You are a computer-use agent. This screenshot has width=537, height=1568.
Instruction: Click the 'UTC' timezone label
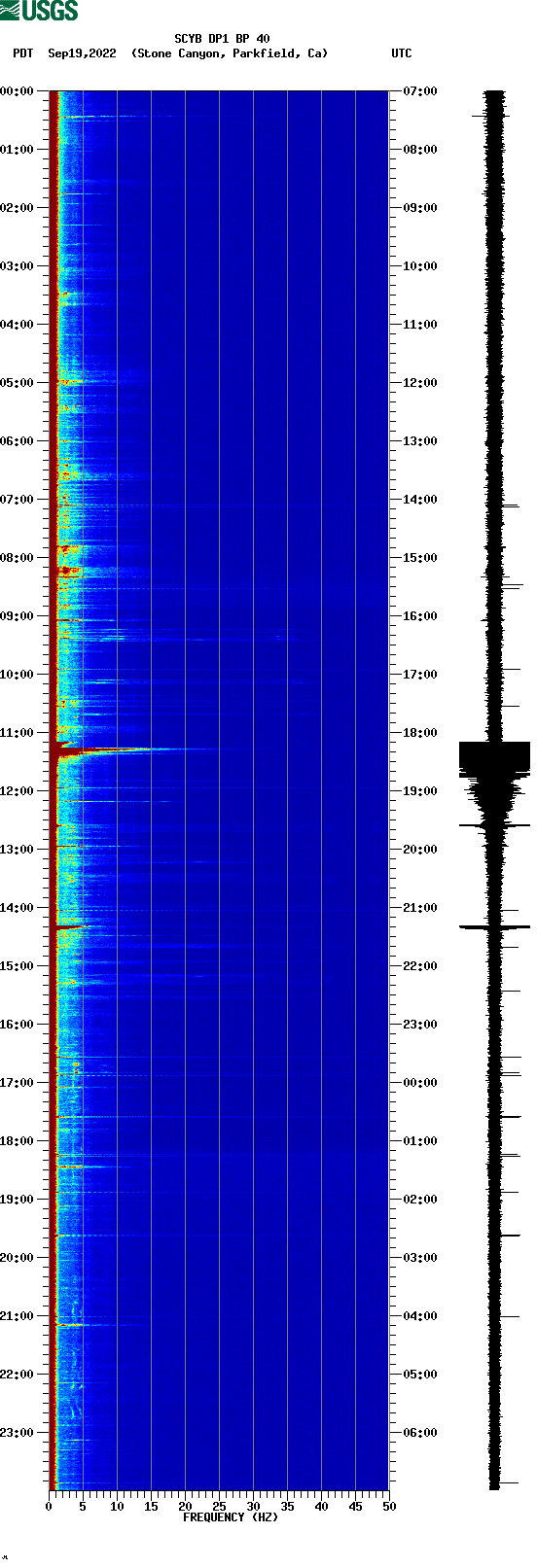(402, 53)
